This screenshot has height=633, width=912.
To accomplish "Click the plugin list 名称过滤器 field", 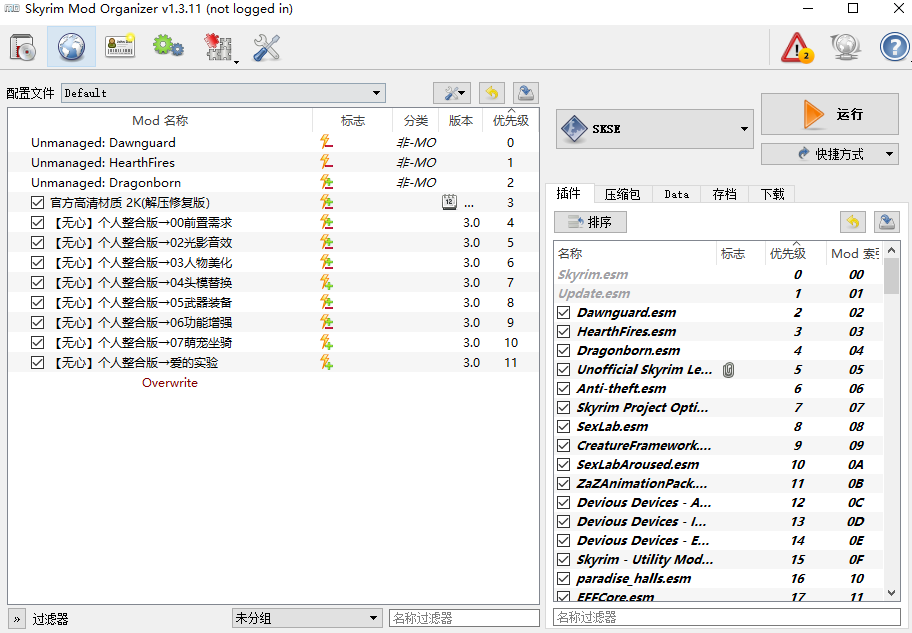I will [x=726, y=617].
